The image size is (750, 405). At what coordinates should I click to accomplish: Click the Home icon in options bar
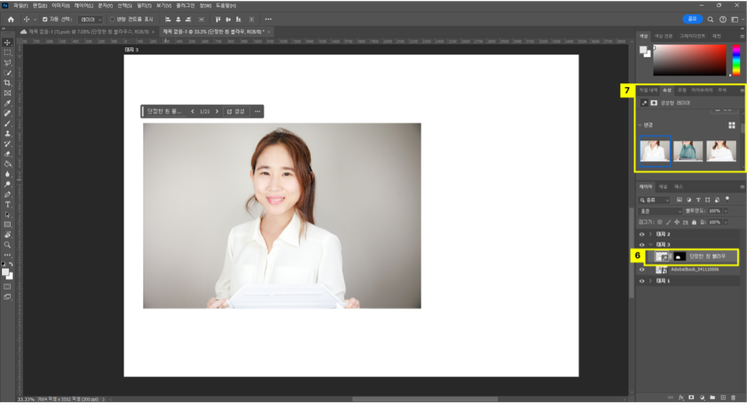[x=9, y=19]
